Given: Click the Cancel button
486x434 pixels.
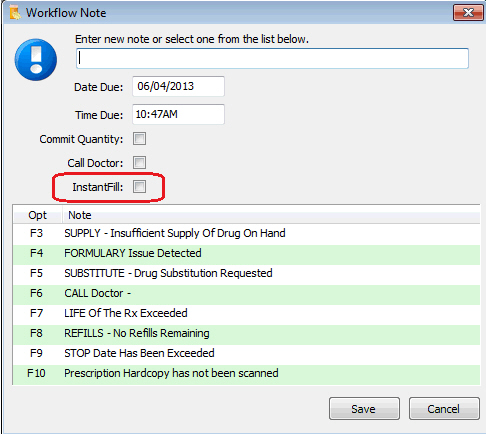Looking at the screenshot, I should click(x=444, y=408).
